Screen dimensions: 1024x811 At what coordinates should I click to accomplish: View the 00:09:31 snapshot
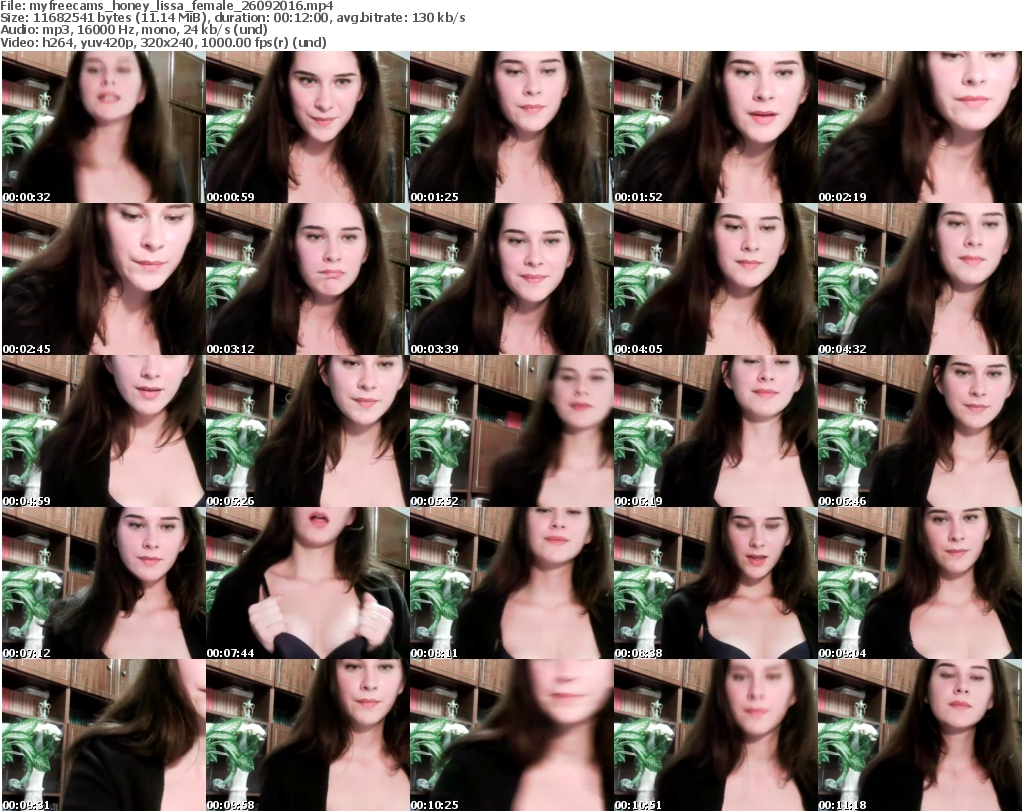tap(103, 735)
